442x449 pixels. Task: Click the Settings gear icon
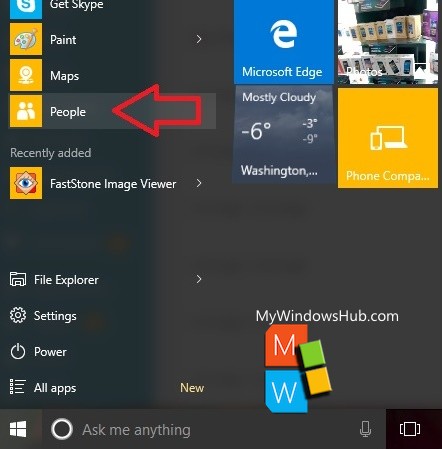click(18, 315)
